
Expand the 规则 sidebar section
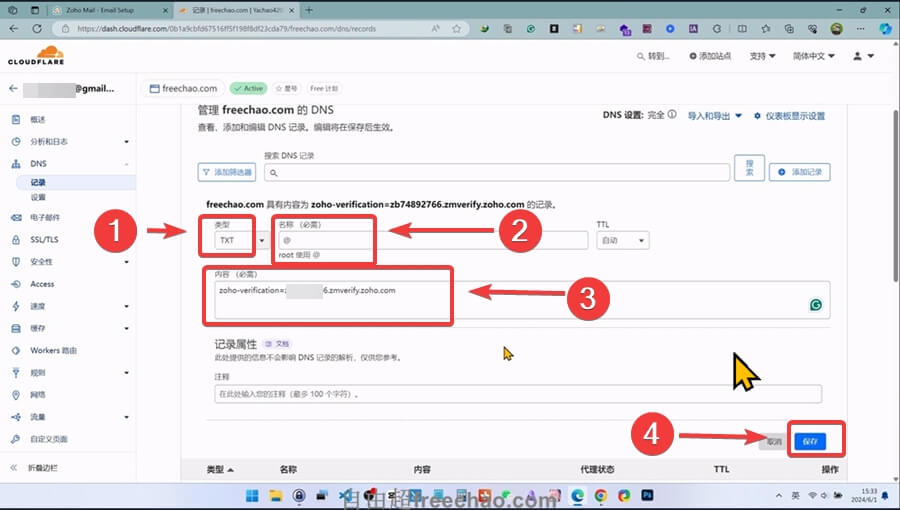click(126, 373)
